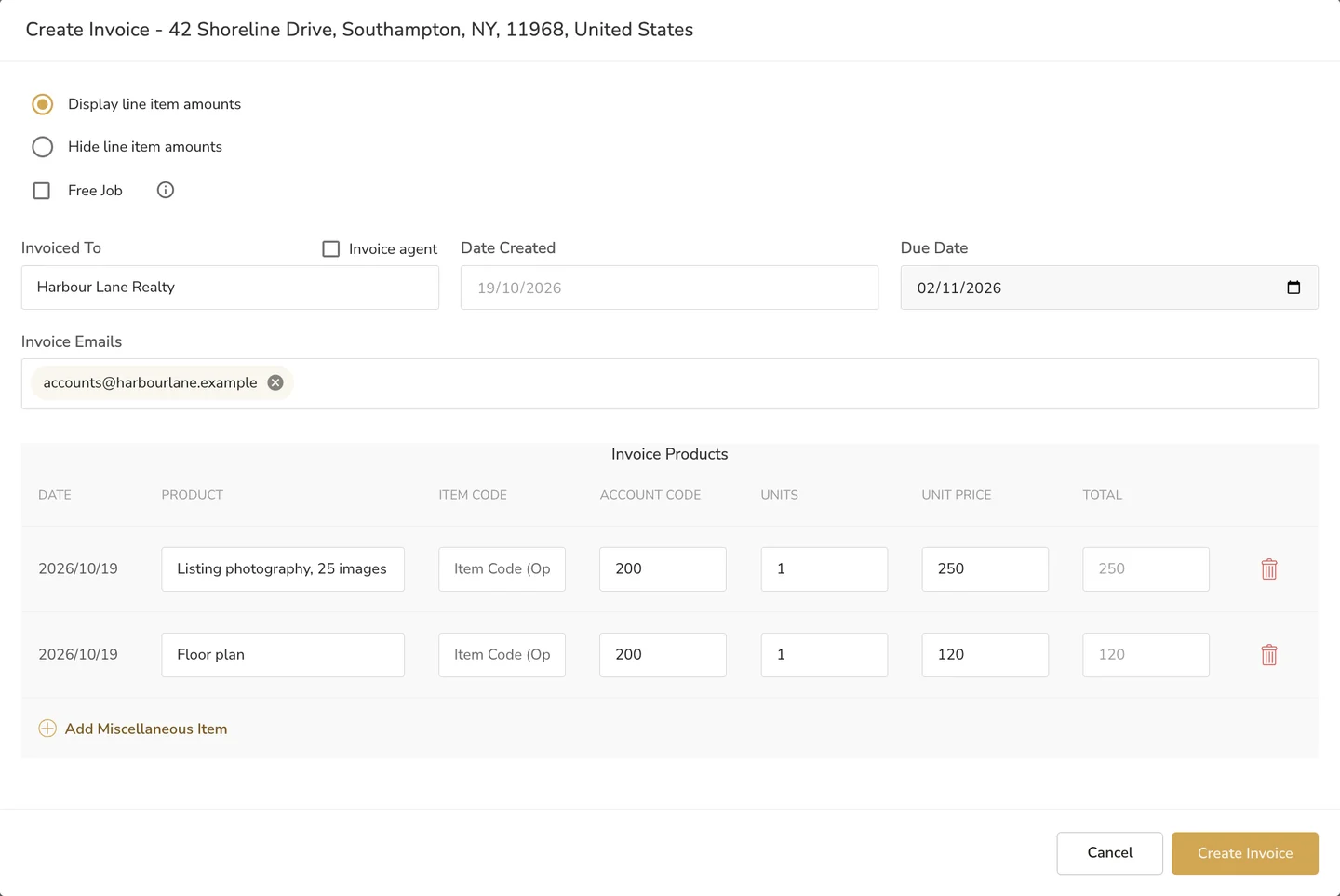Click the date in Listing photography row

(x=78, y=569)
